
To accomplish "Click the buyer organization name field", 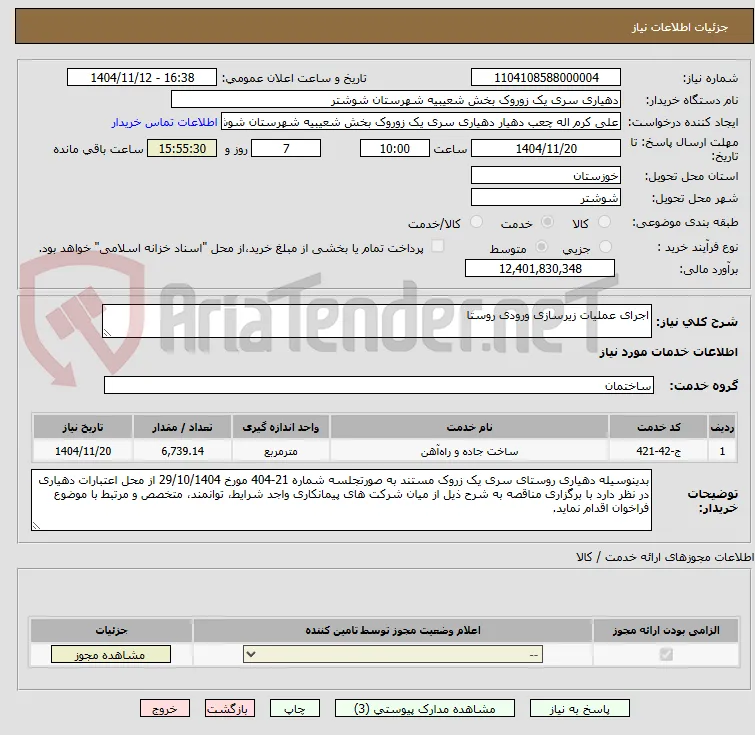I will (396, 100).
